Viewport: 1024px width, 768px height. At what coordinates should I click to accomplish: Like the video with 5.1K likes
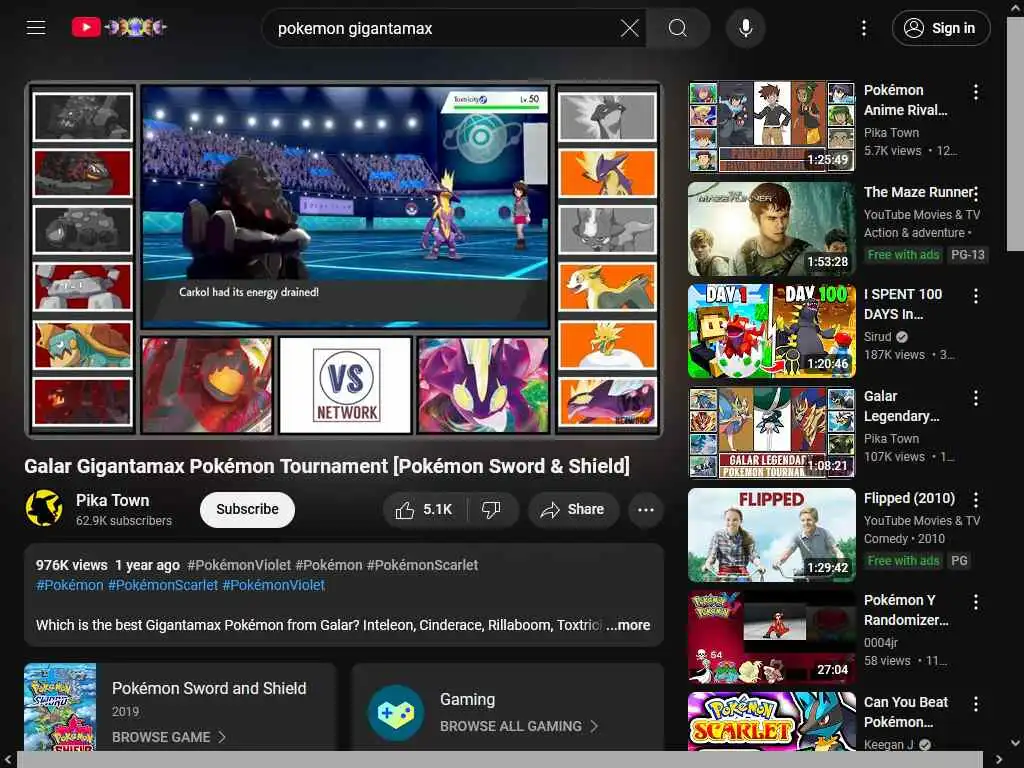[x=424, y=509]
